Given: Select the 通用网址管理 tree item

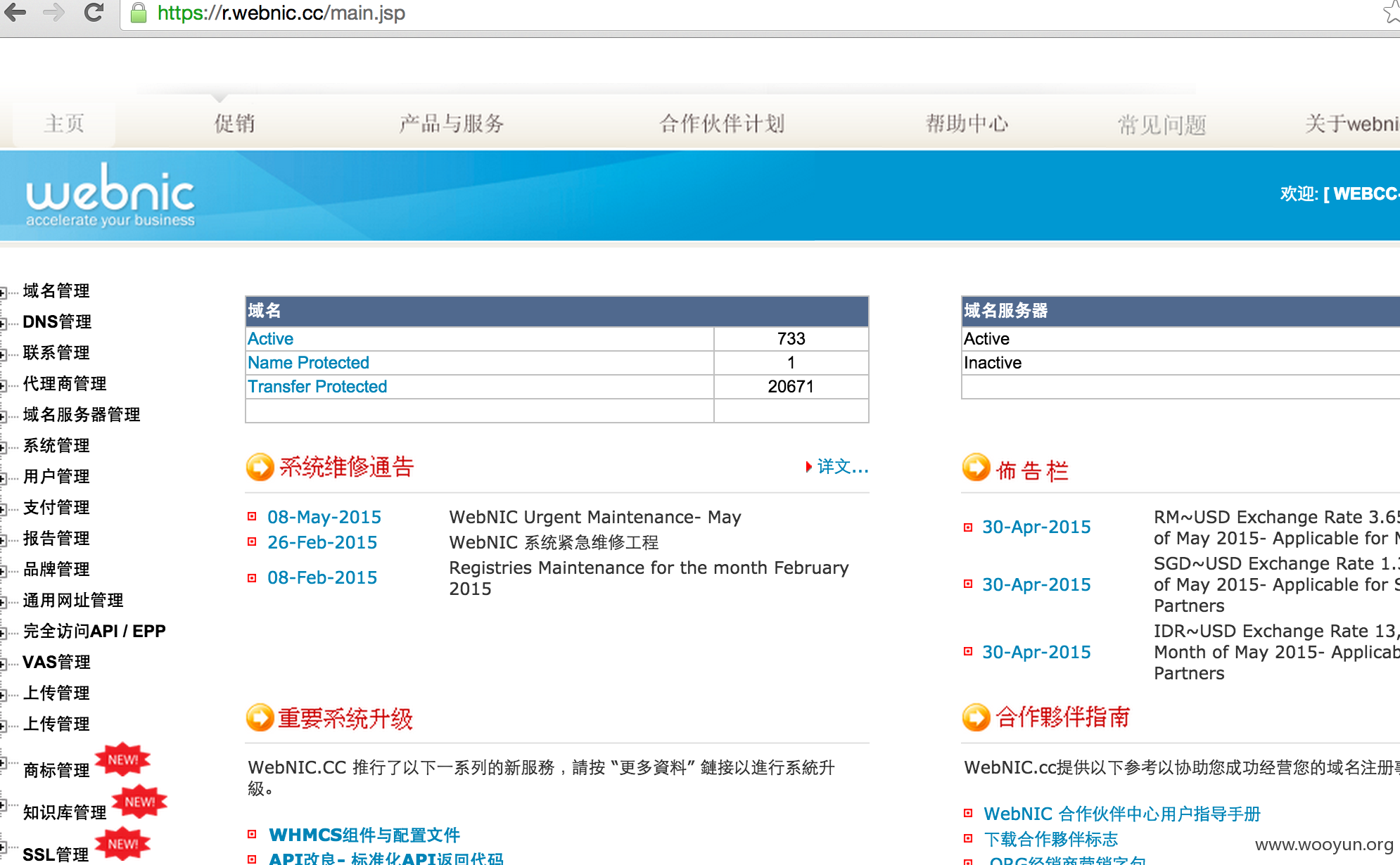Looking at the screenshot, I should click(x=73, y=600).
